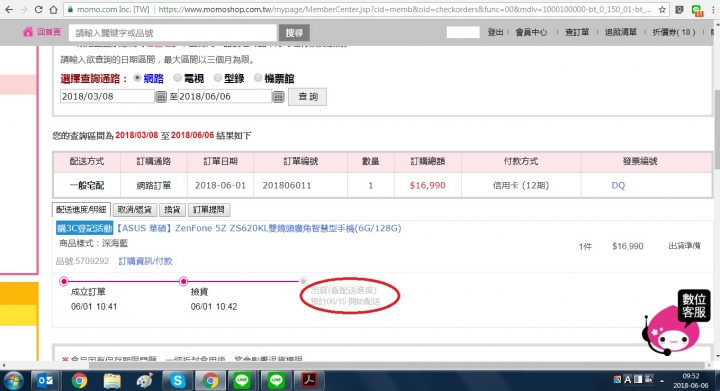Click 一般宅配 delivery cell
720x391 pixels.
(x=87, y=185)
